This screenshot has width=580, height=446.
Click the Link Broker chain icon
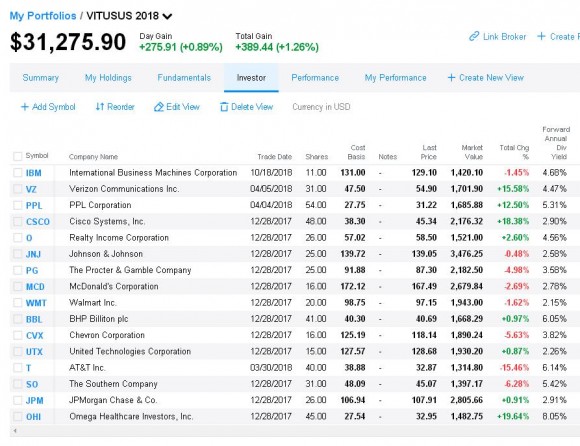click(x=474, y=36)
